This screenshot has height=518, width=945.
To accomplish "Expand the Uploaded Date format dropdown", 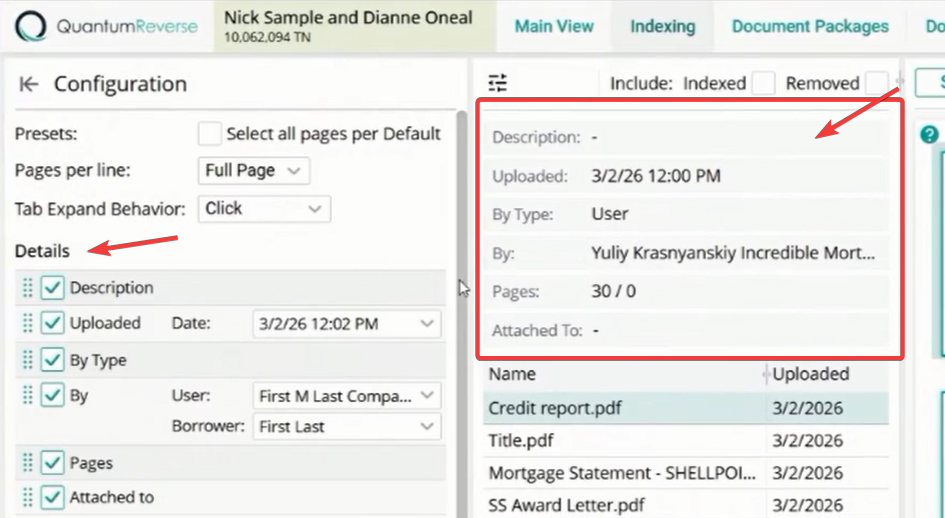I will [347, 324].
